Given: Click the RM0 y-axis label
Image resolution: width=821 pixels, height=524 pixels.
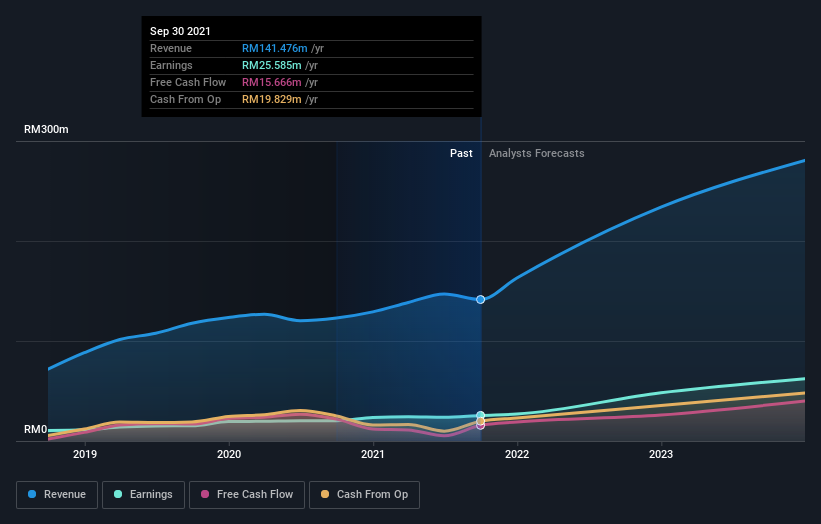Looking at the screenshot, I should [x=36, y=430].
